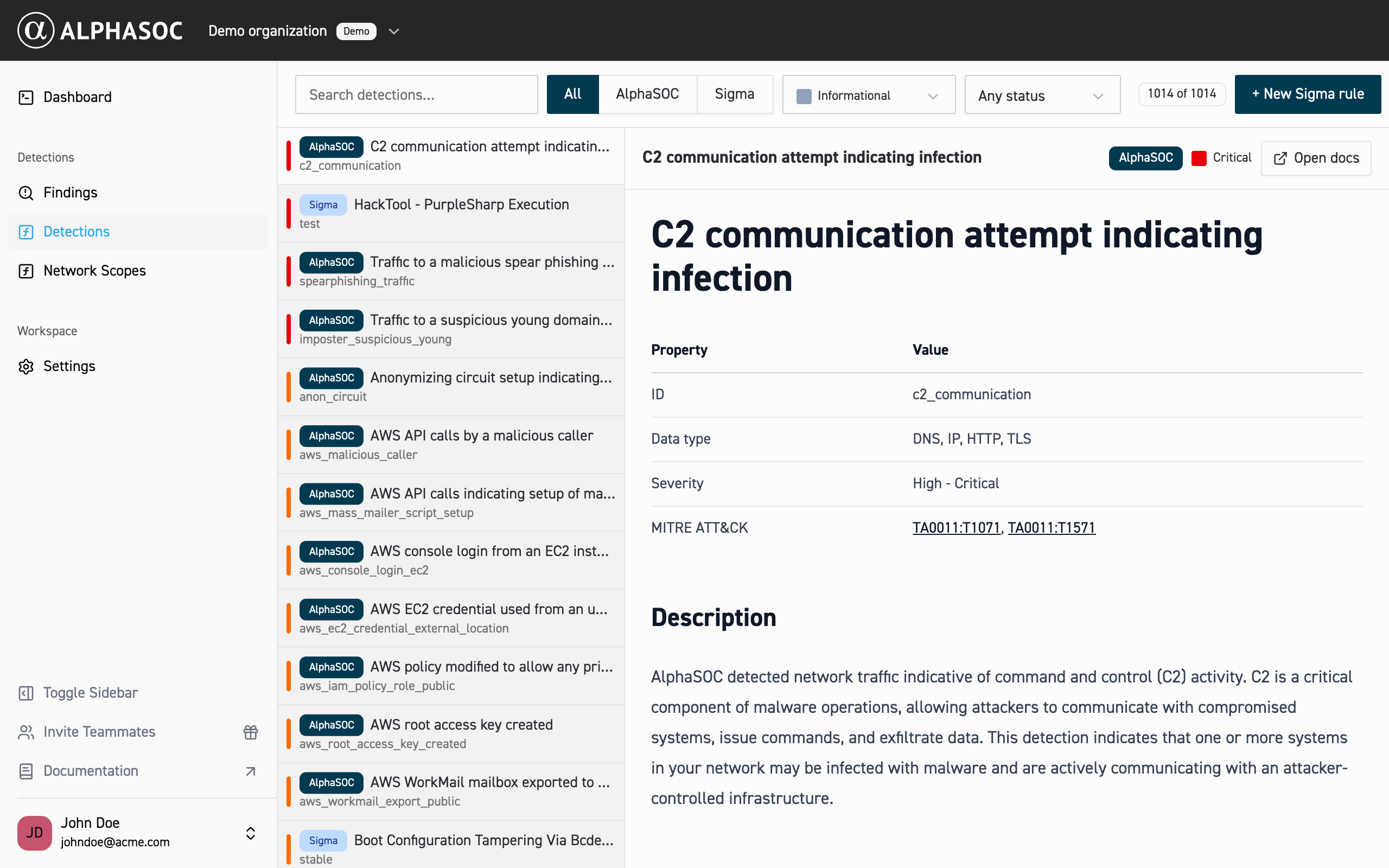
Task: Select the AlphaSOC filter tab
Action: pyautogui.click(x=647, y=94)
